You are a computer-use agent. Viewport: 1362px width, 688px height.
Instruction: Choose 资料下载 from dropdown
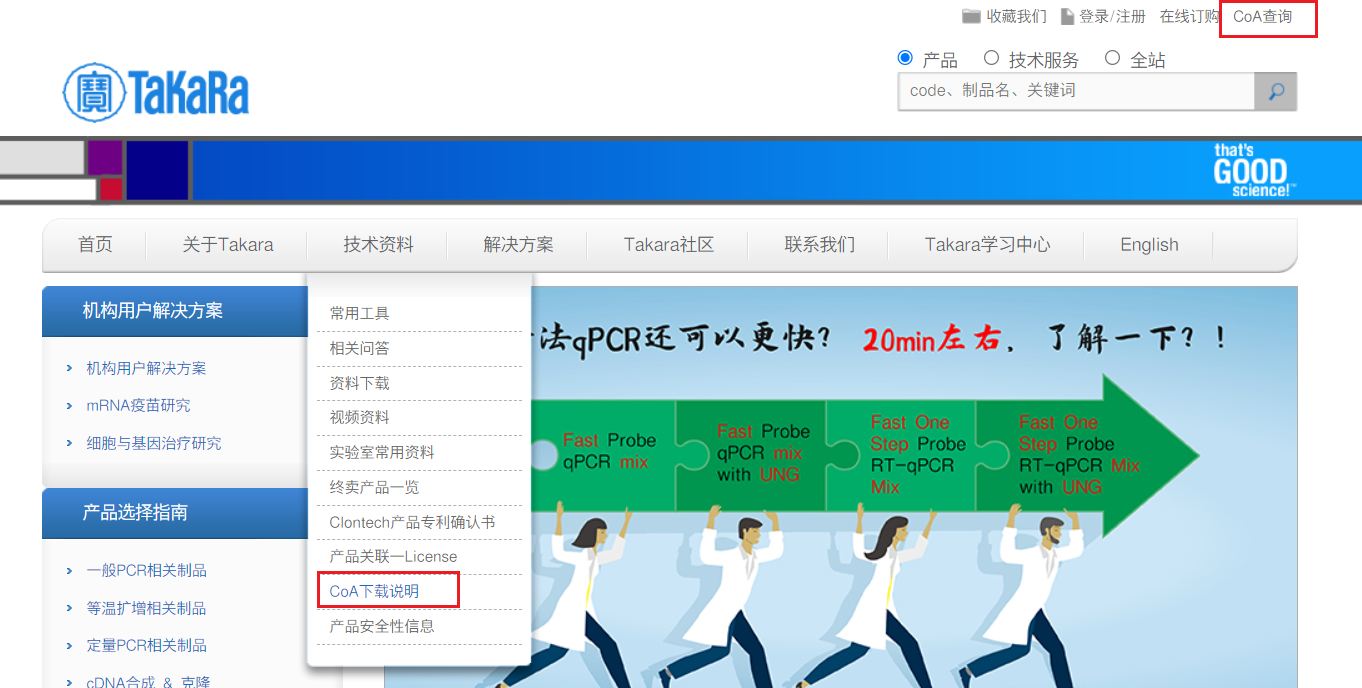(x=360, y=383)
